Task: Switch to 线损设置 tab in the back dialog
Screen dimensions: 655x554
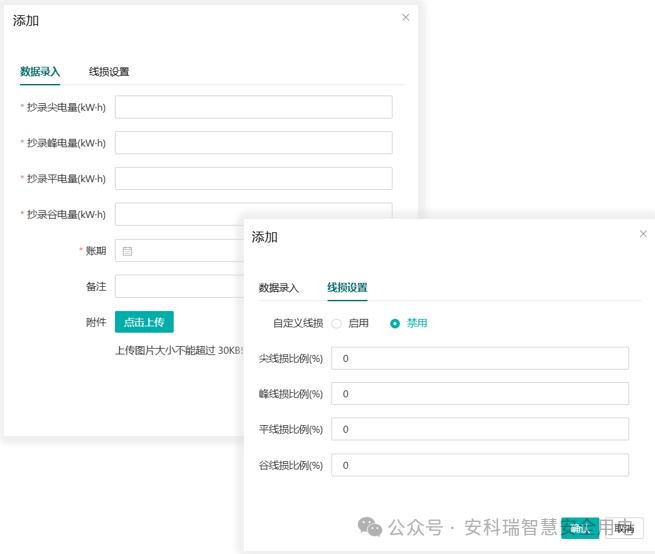Action: 109,71
